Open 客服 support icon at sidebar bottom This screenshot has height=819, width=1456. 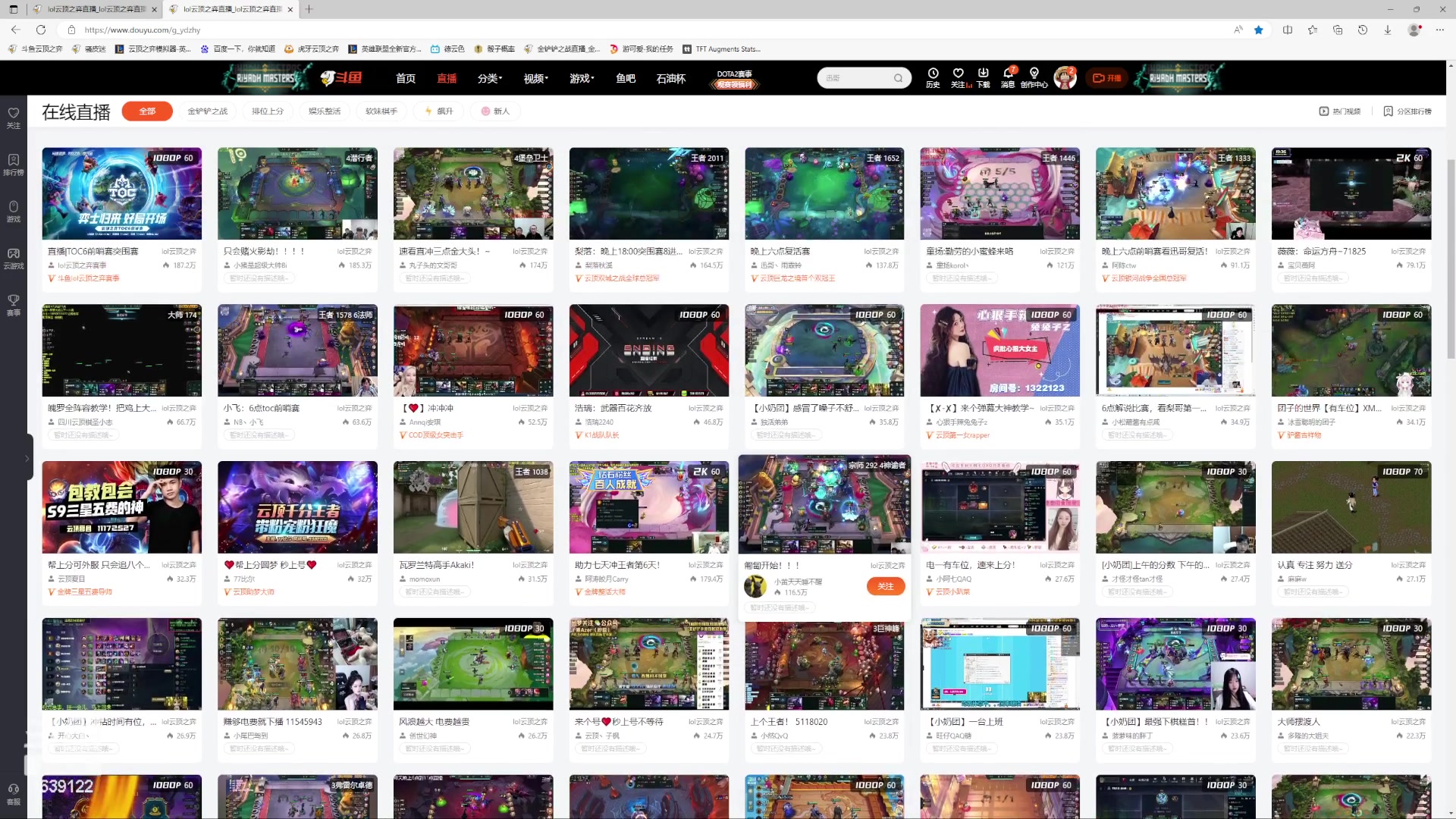click(14, 794)
